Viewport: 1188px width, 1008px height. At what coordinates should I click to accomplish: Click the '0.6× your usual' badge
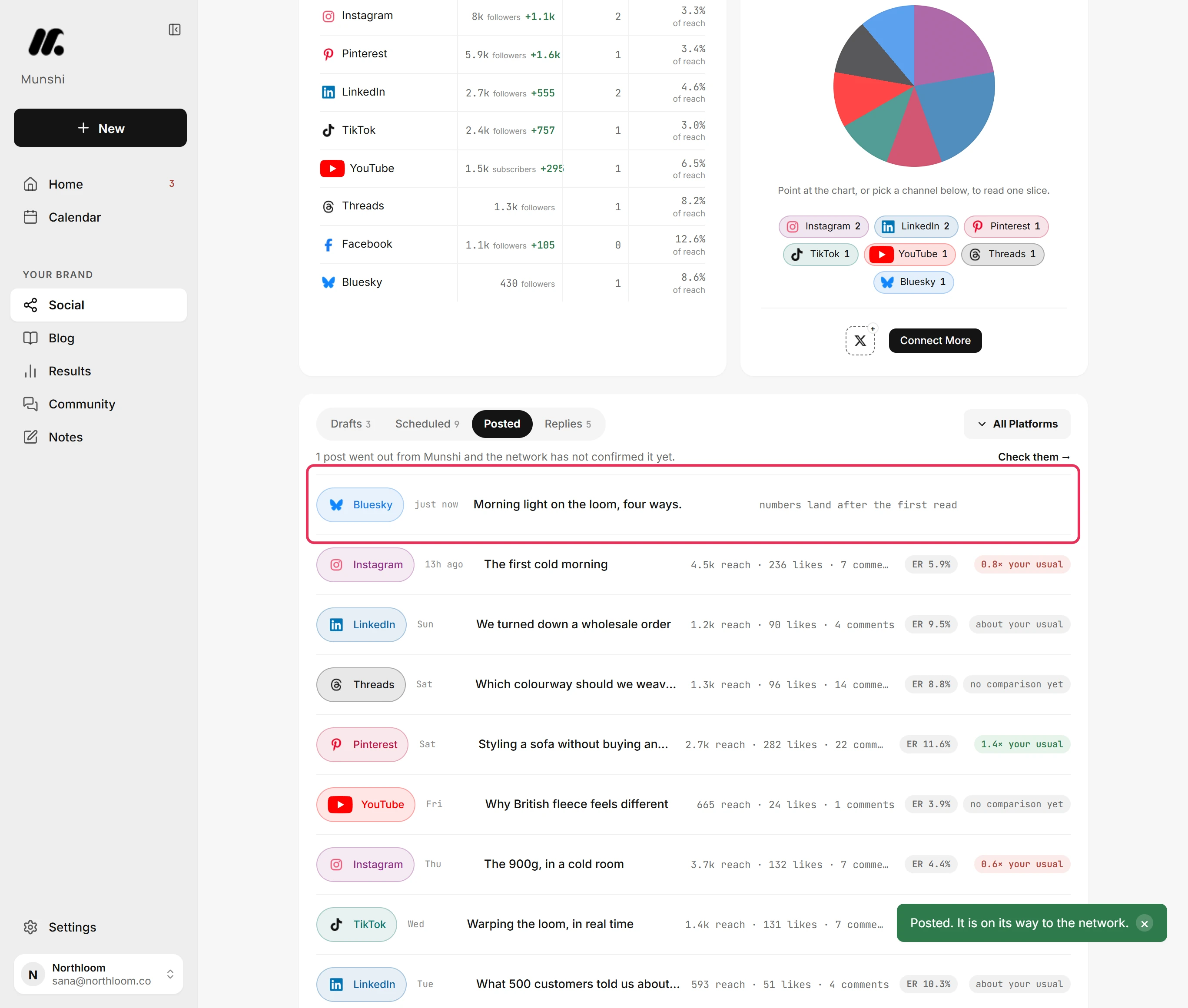[1022, 865]
